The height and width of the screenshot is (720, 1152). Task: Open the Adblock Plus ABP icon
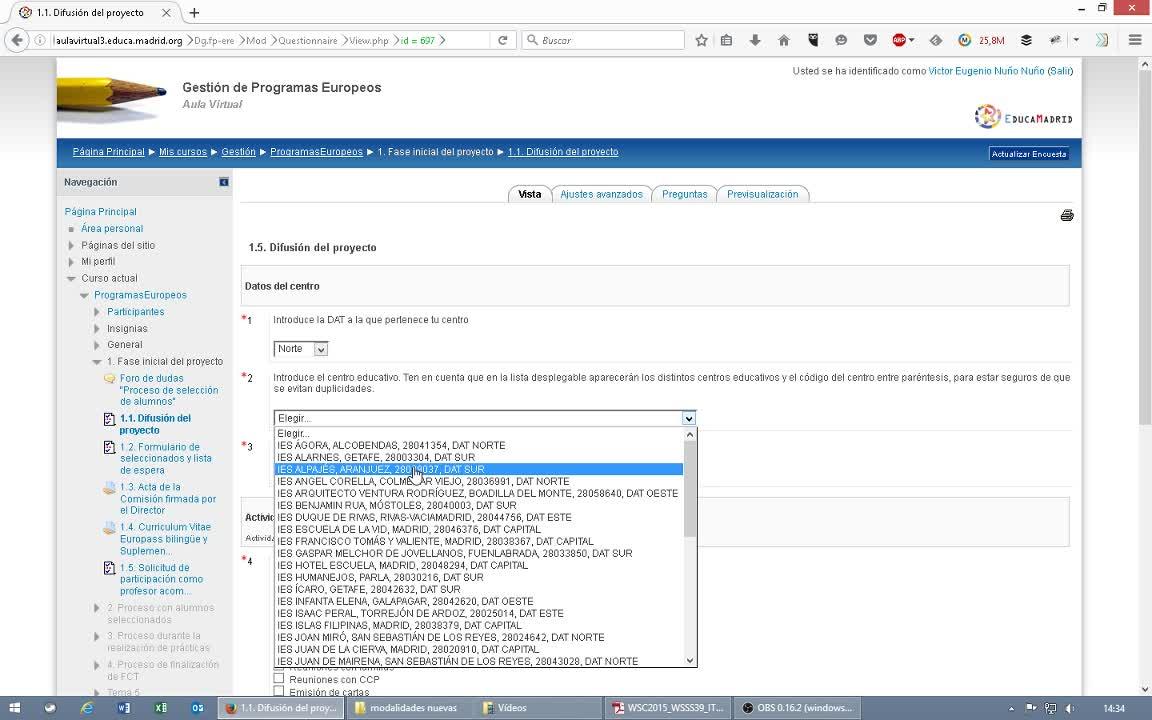point(899,40)
